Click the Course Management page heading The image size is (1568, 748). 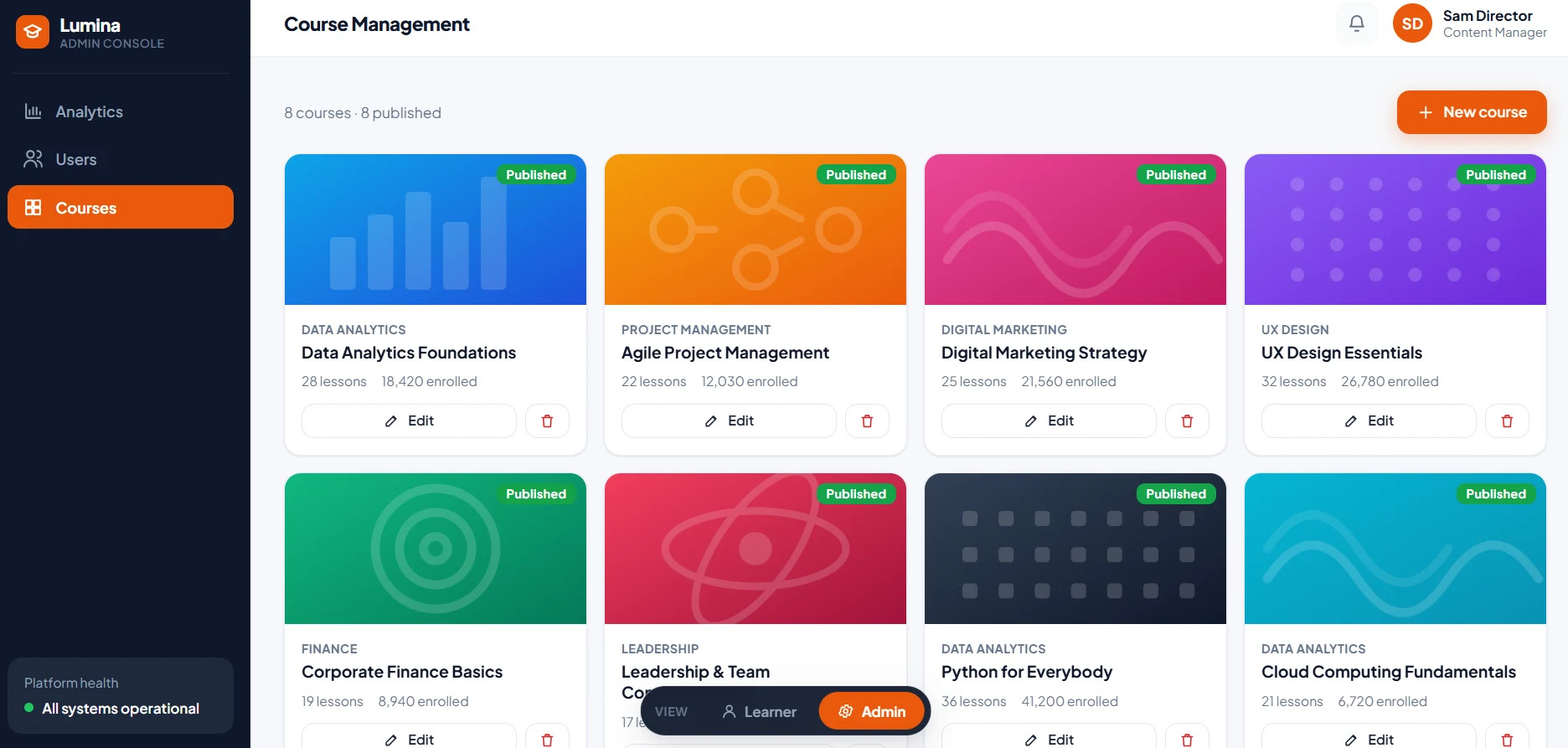coord(377,24)
